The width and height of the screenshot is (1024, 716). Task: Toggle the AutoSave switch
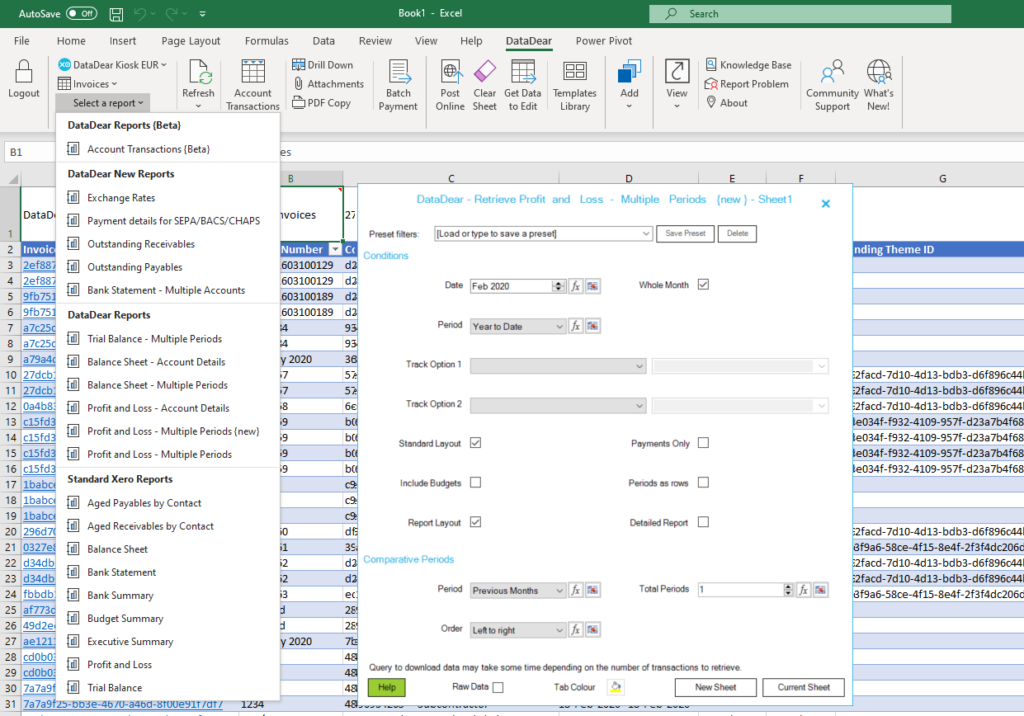pyautogui.click(x=82, y=14)
